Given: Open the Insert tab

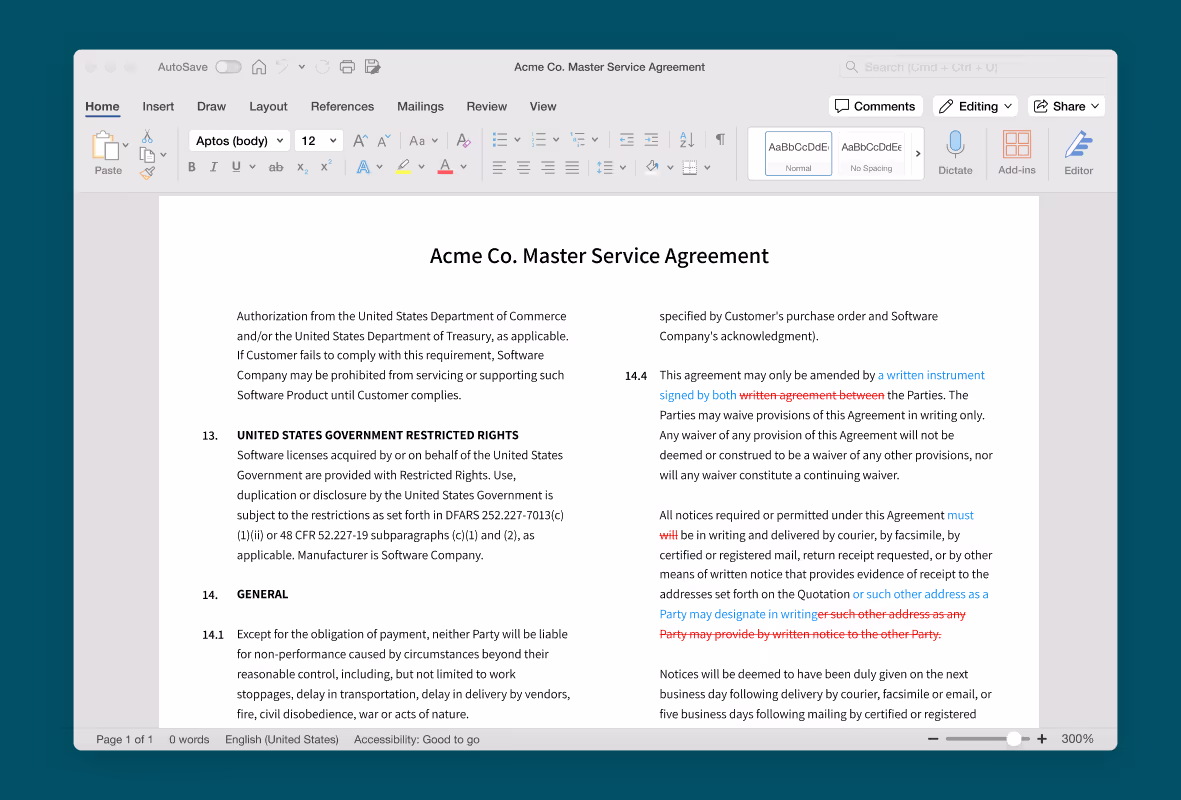Looking at the screenshot, I should coord(158,107).
